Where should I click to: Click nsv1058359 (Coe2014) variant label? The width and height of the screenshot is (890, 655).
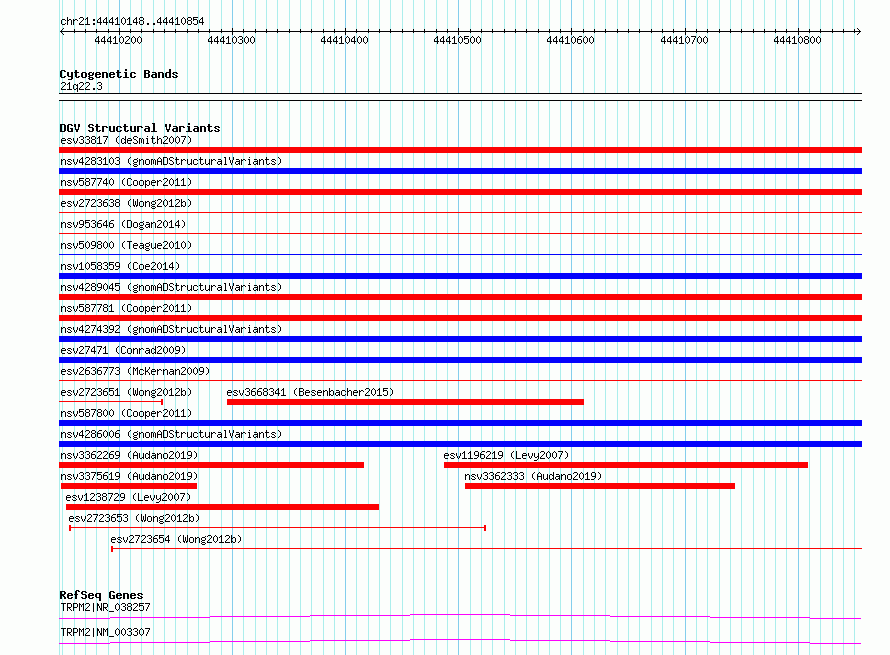120,266
